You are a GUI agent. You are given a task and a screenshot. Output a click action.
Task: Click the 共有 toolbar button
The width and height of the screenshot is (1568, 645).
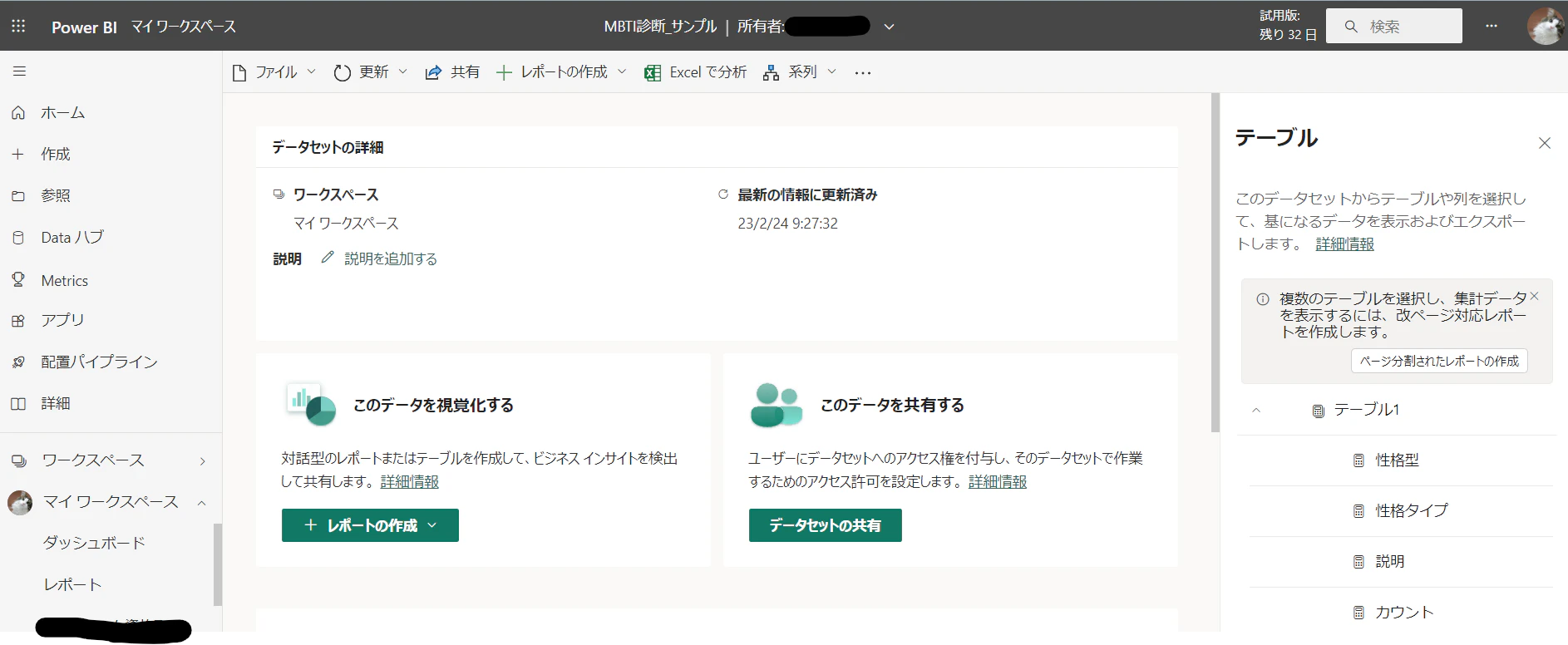(452, 72)
